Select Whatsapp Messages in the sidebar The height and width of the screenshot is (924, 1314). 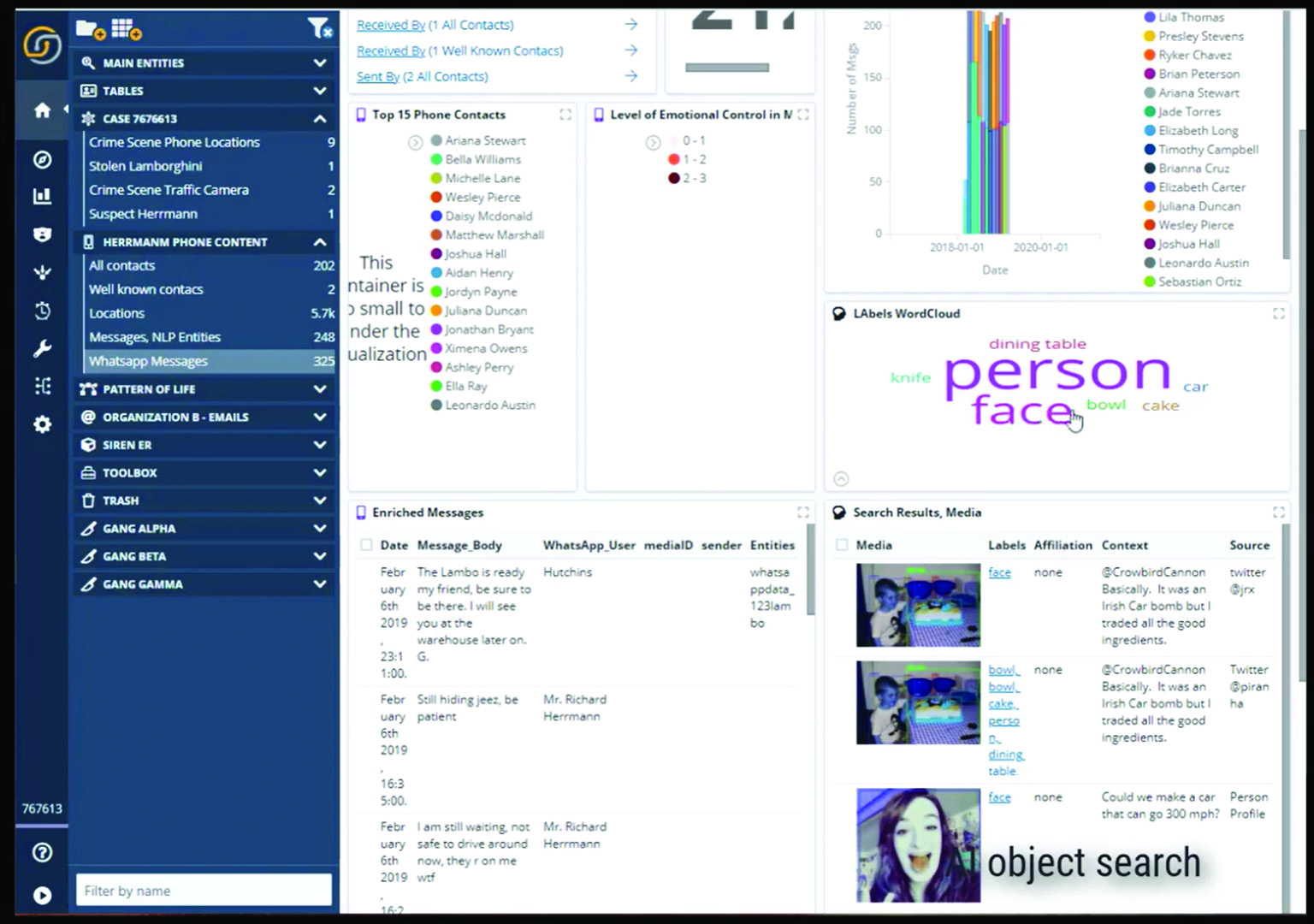tap(149, 361)
